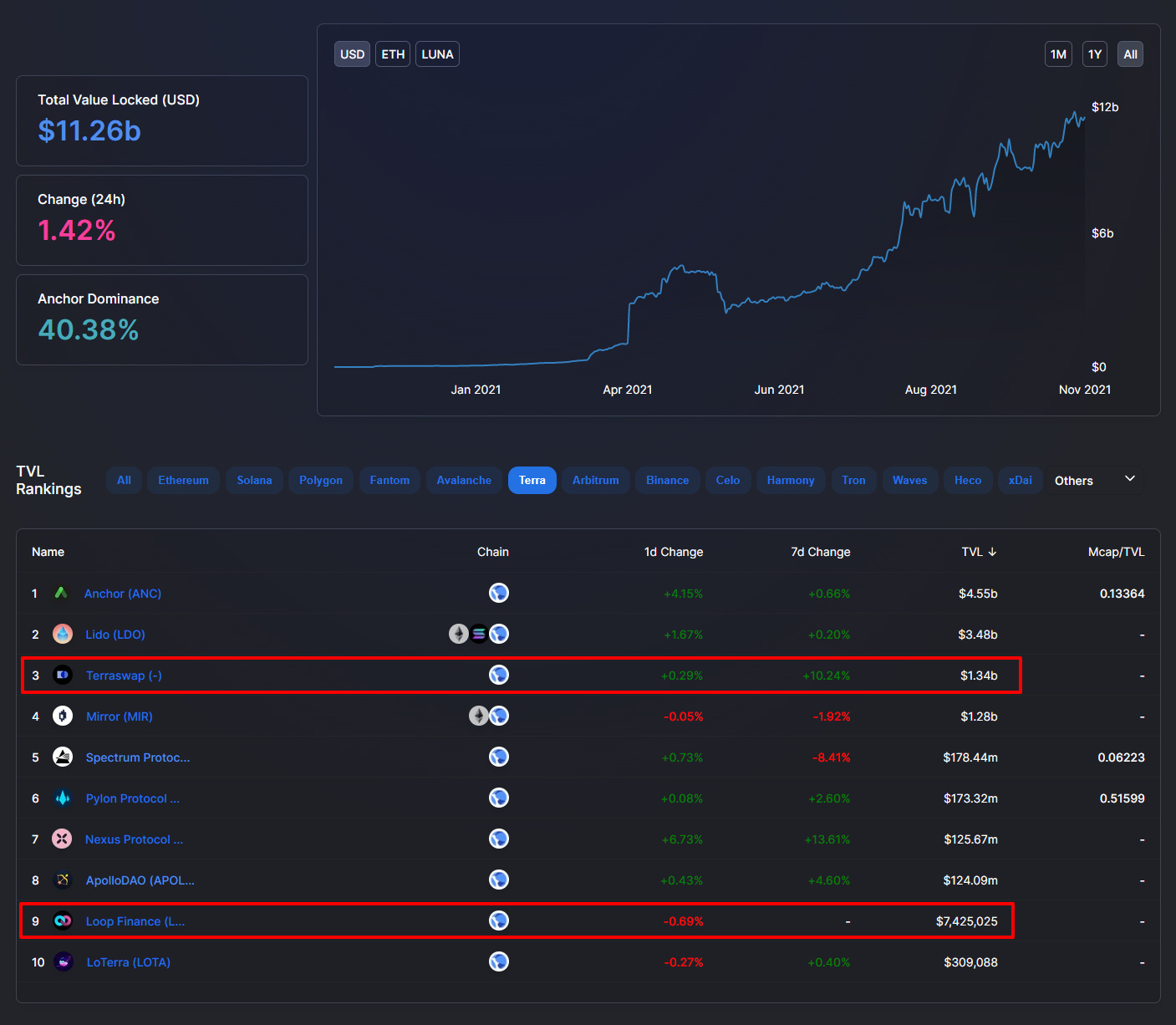The height and width of the screenshot is (1025, 1176).
Task: Open the Anchor (ANC) protocol link
Action: click(x=123, y=594)
